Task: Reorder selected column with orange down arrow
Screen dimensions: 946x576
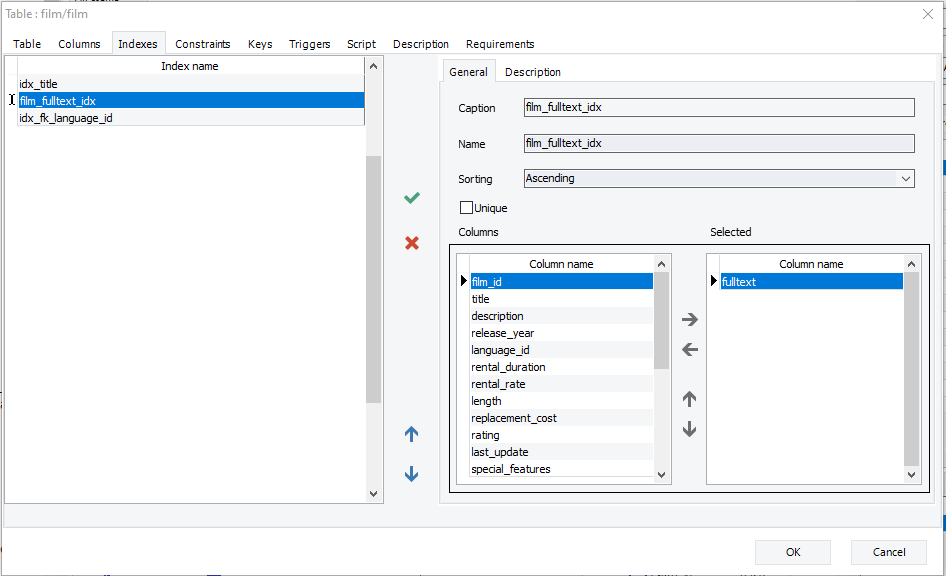Action: click(x=688, y=428)
